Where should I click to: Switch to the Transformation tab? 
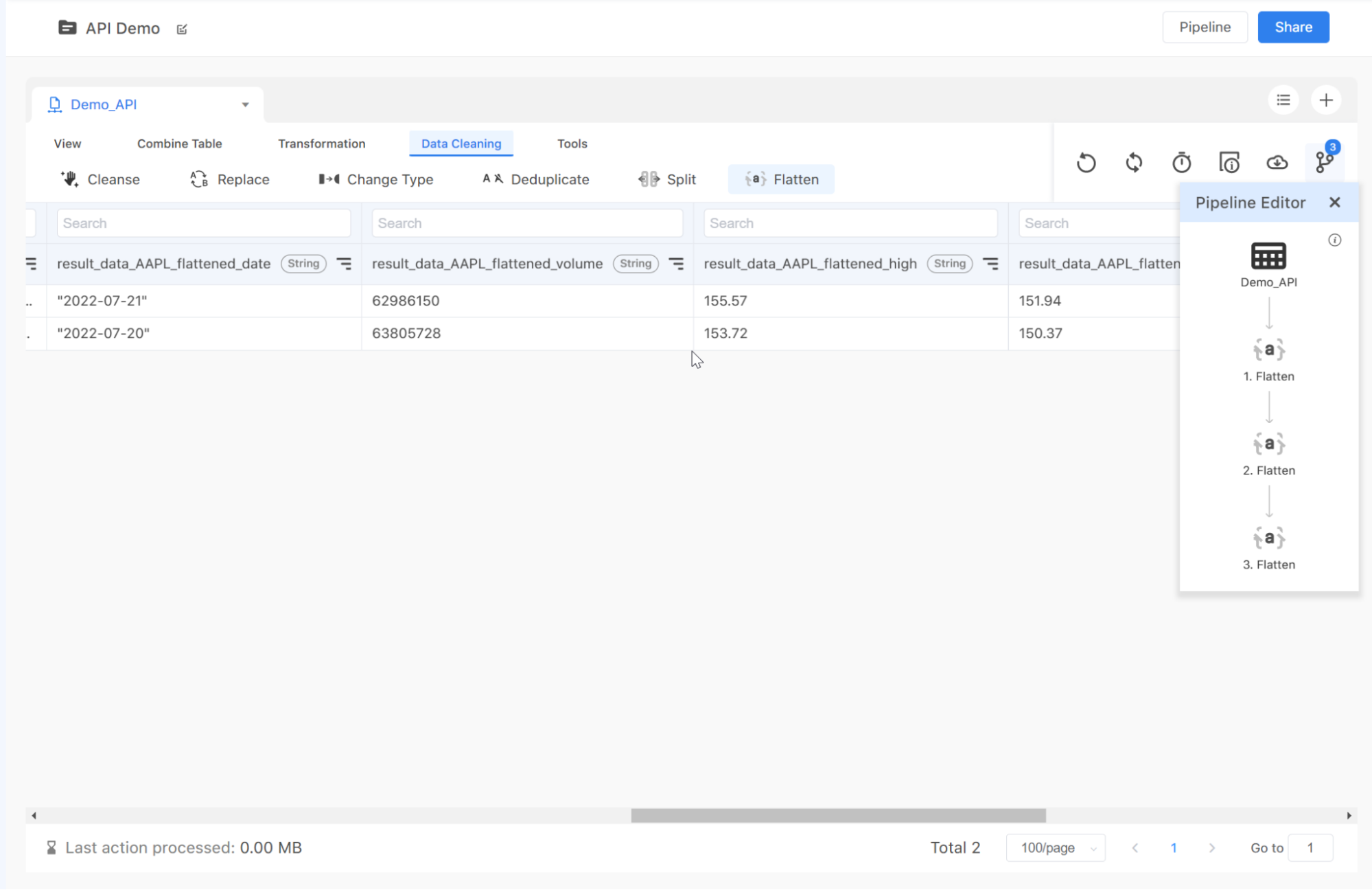[x=321, y=144]
